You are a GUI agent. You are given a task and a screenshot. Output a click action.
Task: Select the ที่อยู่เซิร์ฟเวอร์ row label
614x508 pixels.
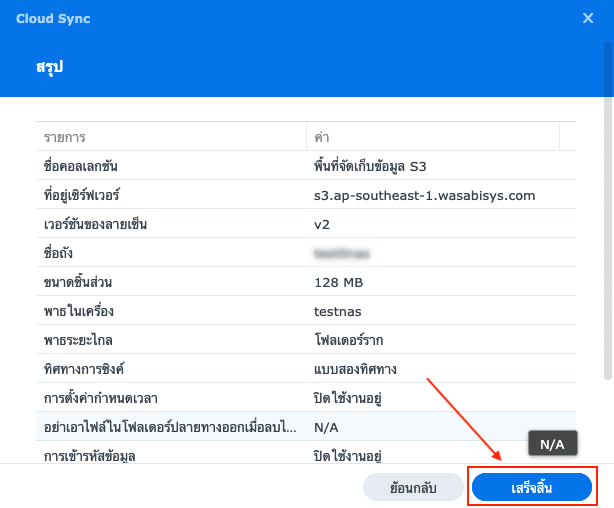point(81,195)
